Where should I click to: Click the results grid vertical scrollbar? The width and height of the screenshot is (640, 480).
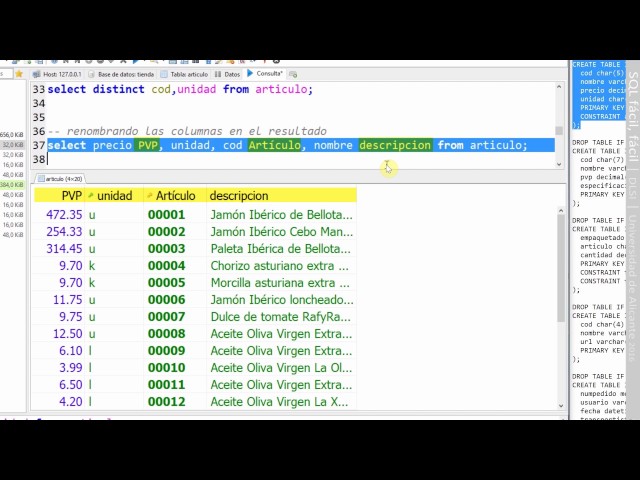(561, 300)
